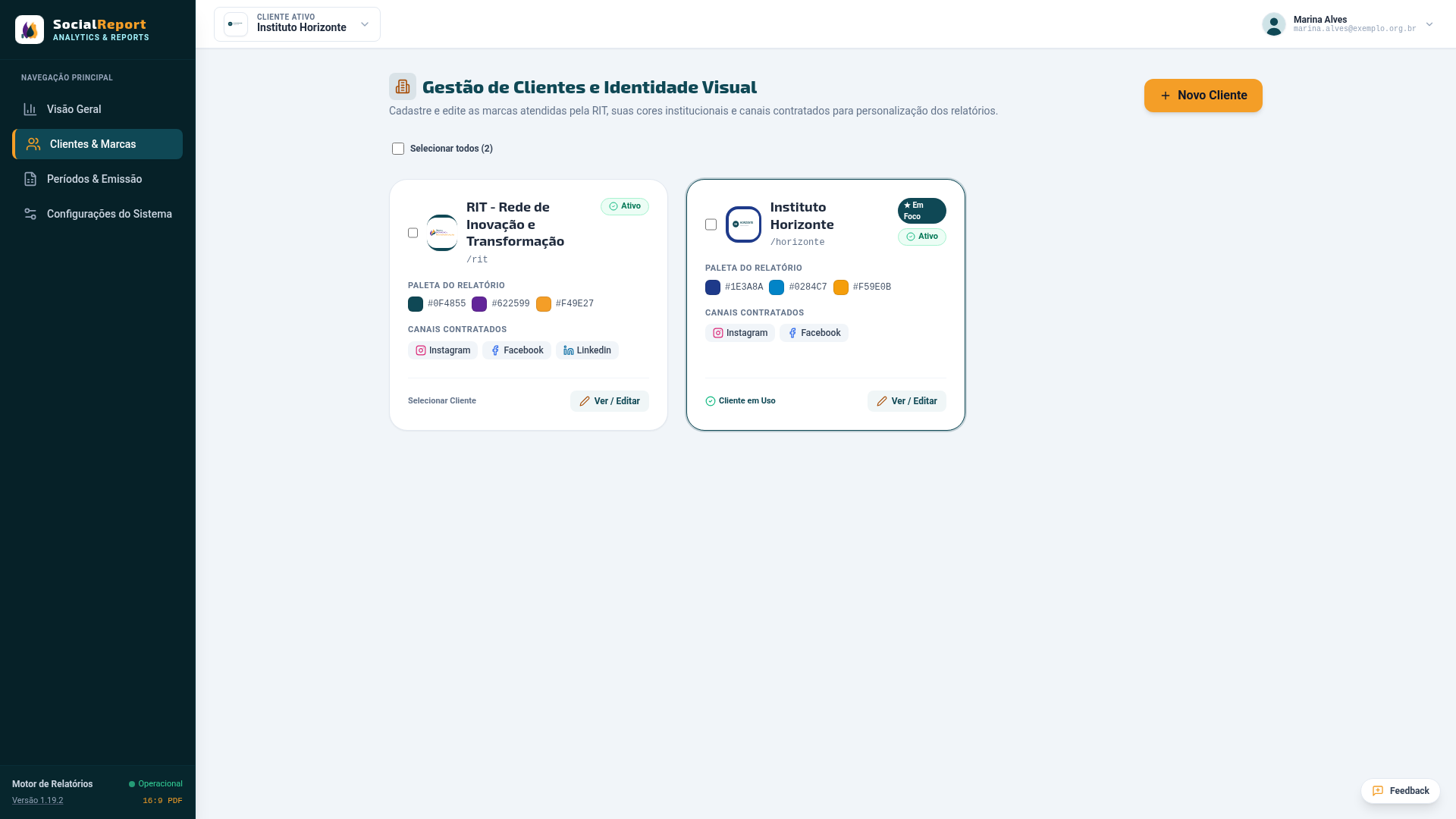Click the LinkedIn chip on RIT card

tap(587, 350)
